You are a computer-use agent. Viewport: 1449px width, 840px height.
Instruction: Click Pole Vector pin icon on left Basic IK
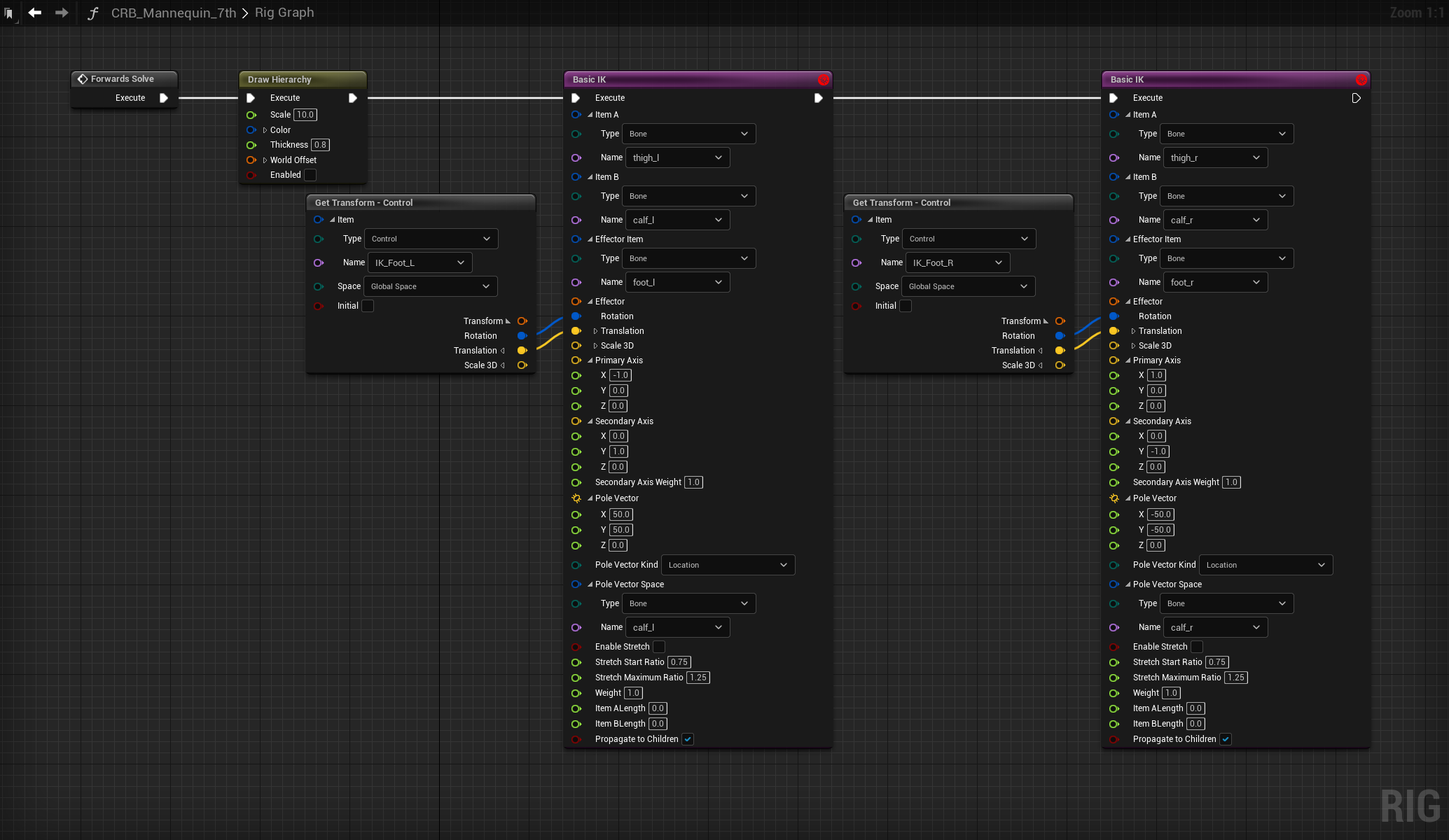[x=576, y=498]
